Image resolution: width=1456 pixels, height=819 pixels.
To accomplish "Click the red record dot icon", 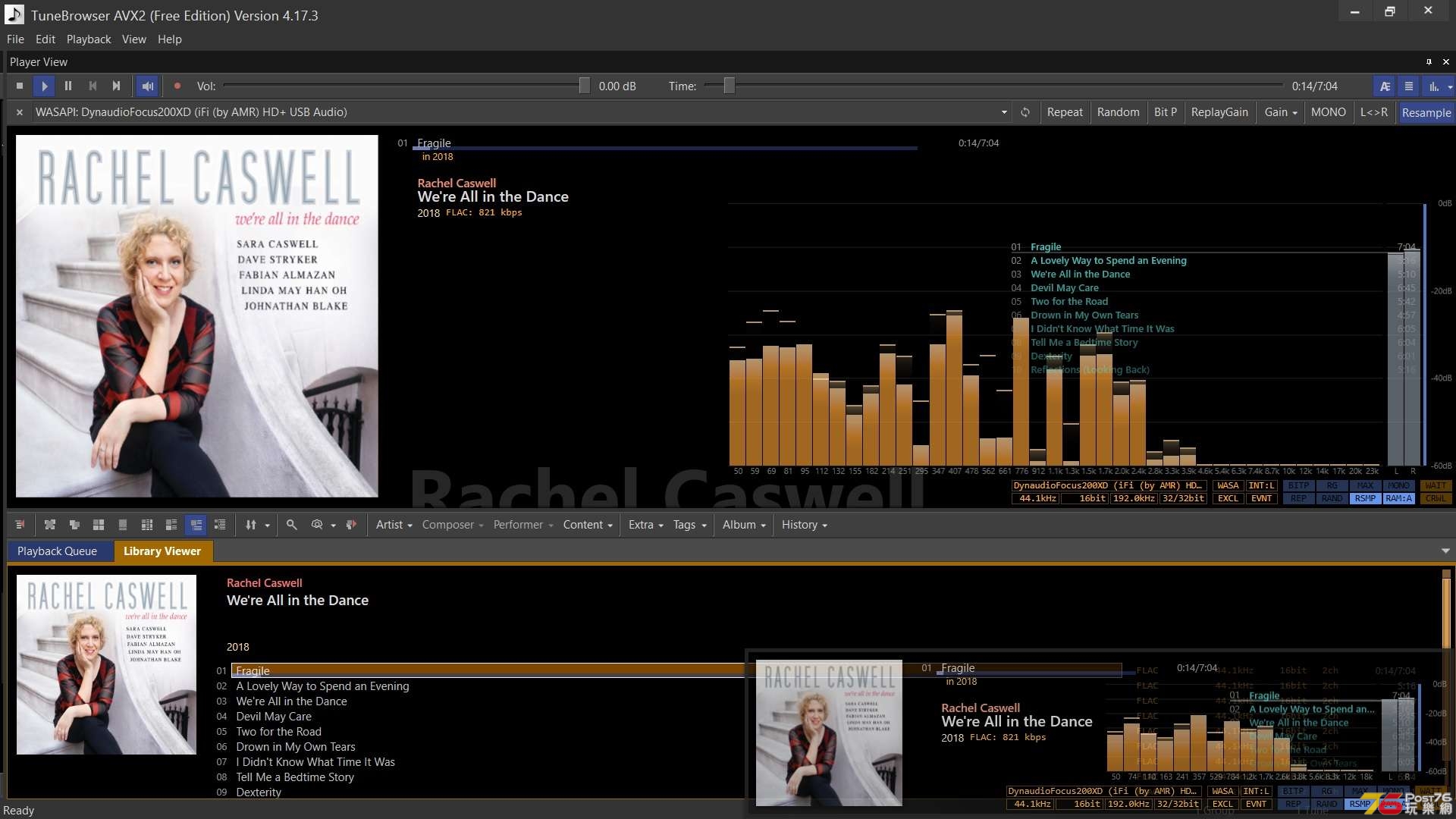I will point(177,86).
